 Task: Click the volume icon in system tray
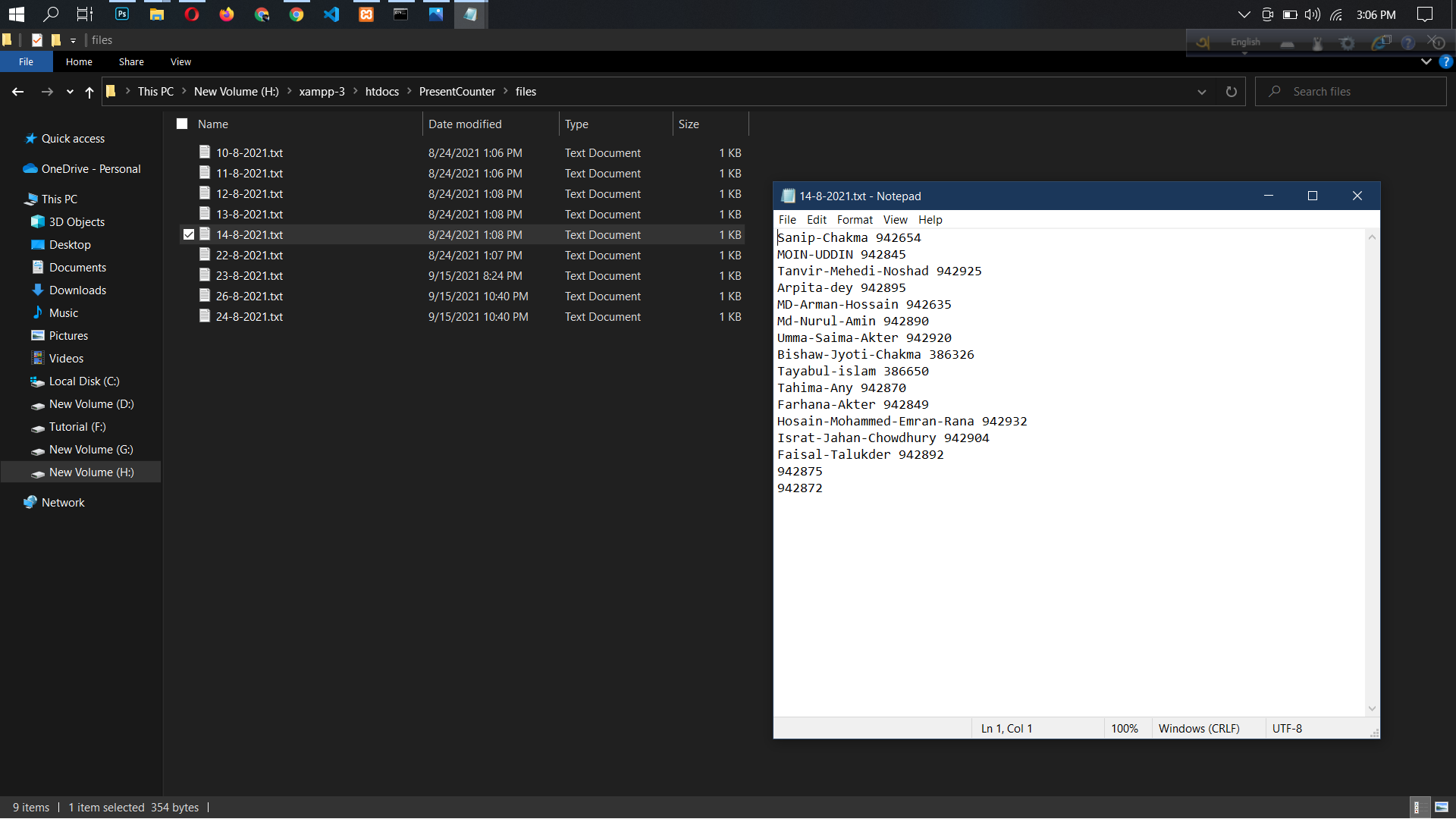pos(1311,14)
